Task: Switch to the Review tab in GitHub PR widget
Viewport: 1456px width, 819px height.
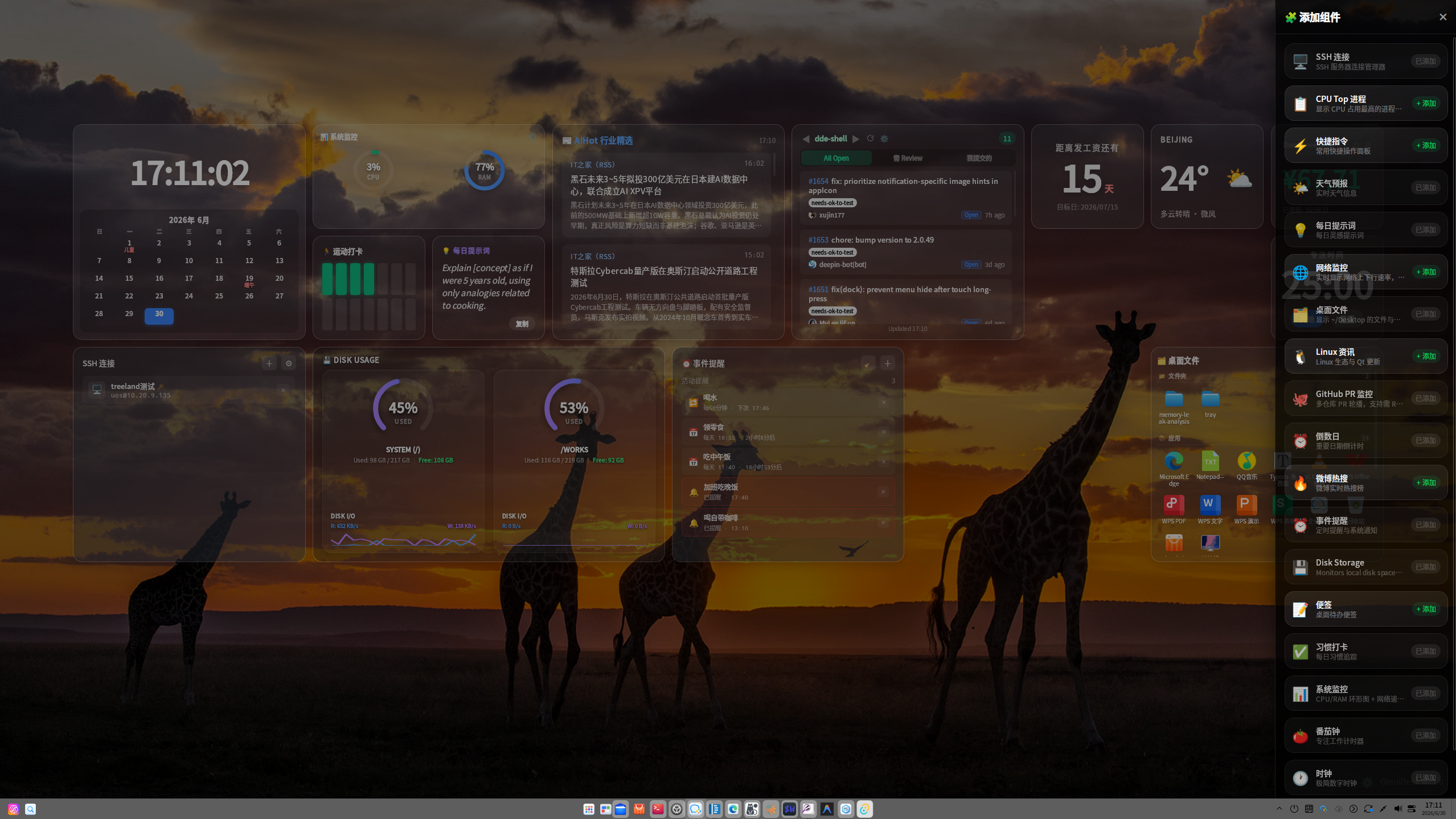Action: tap(908, 158)
